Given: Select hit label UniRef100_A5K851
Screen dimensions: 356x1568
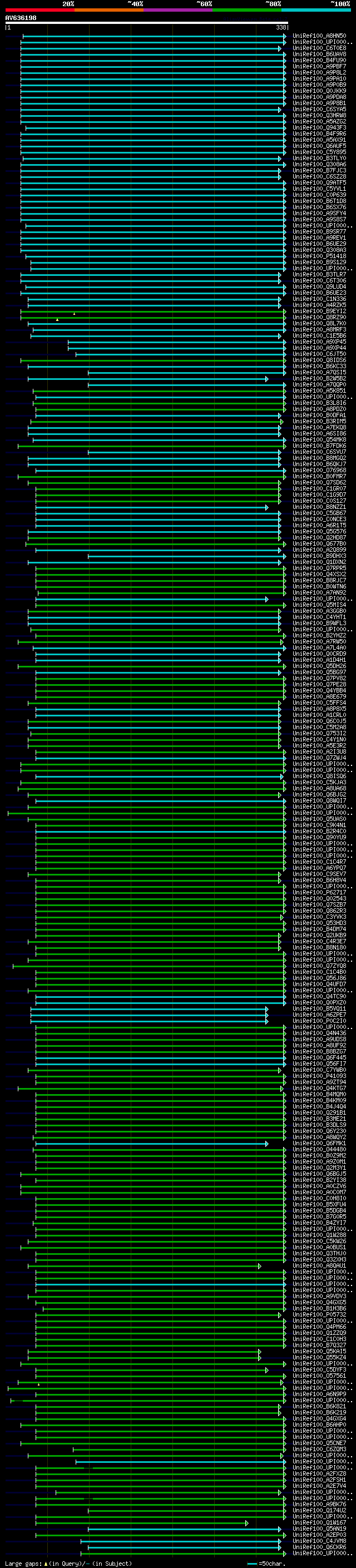Looking at the screenshot, I should (x=319, y=391).
